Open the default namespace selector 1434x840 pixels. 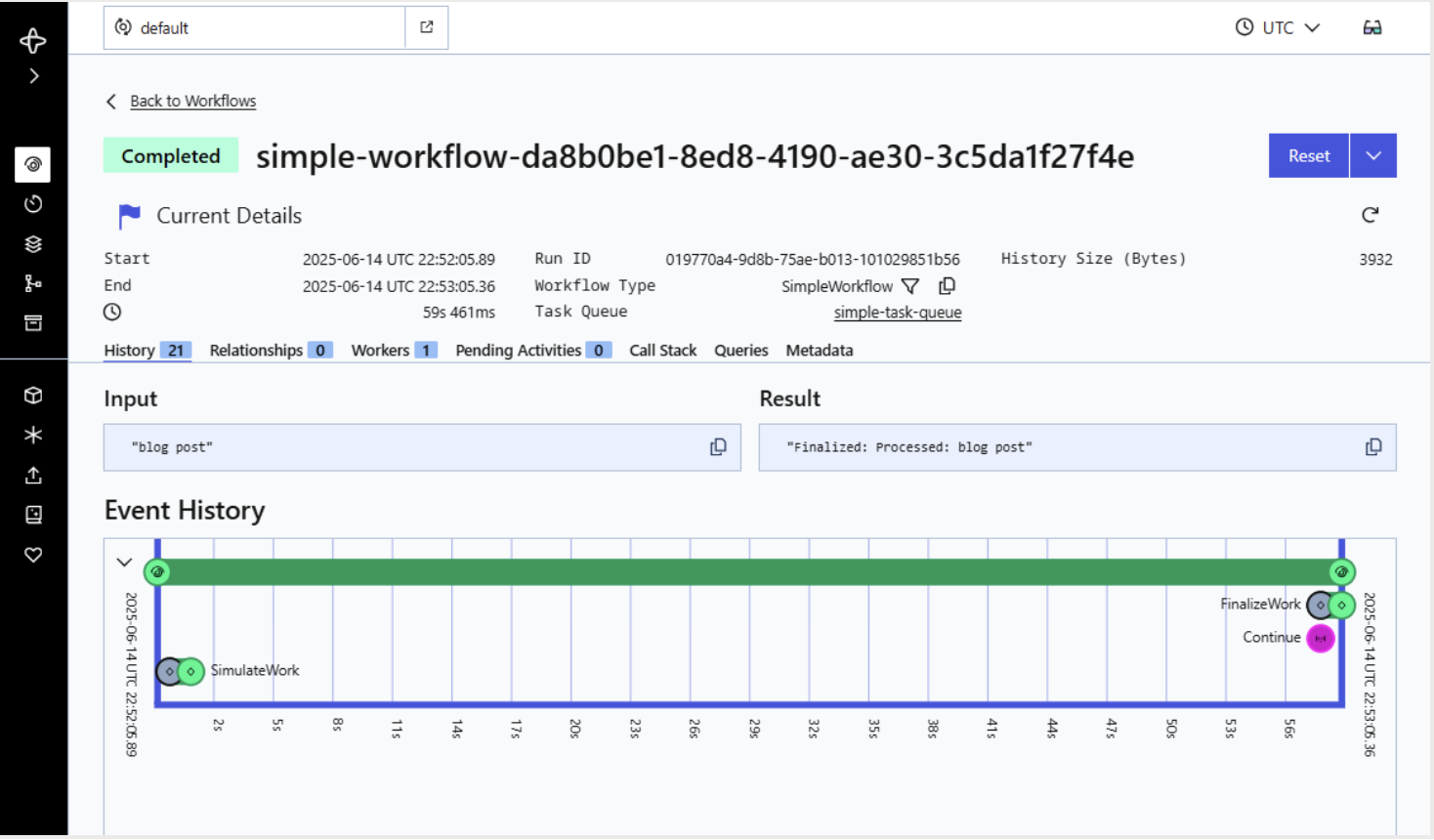click(255, 27)
